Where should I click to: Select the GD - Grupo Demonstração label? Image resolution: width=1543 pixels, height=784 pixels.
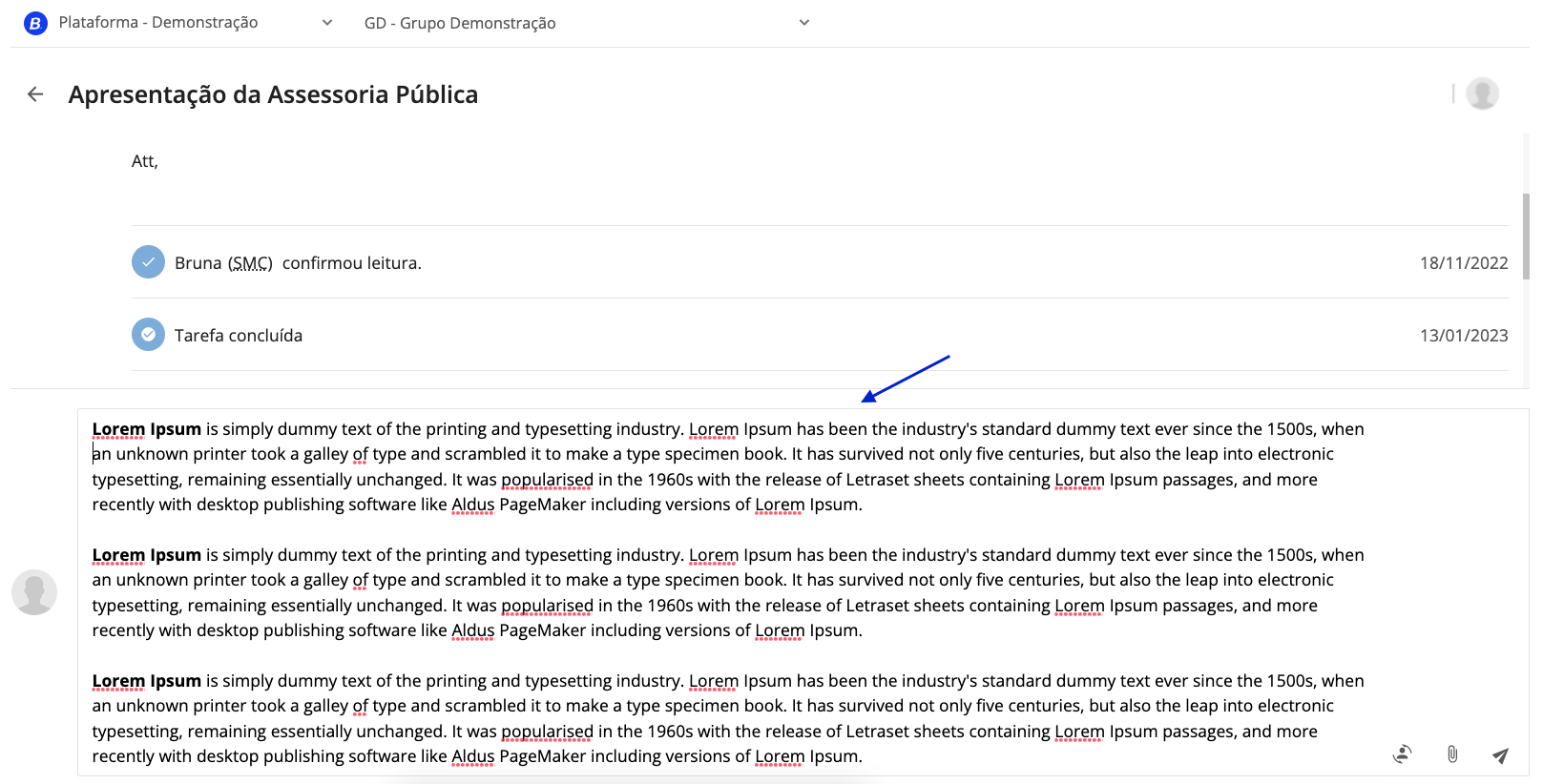(x=460, y=23)
